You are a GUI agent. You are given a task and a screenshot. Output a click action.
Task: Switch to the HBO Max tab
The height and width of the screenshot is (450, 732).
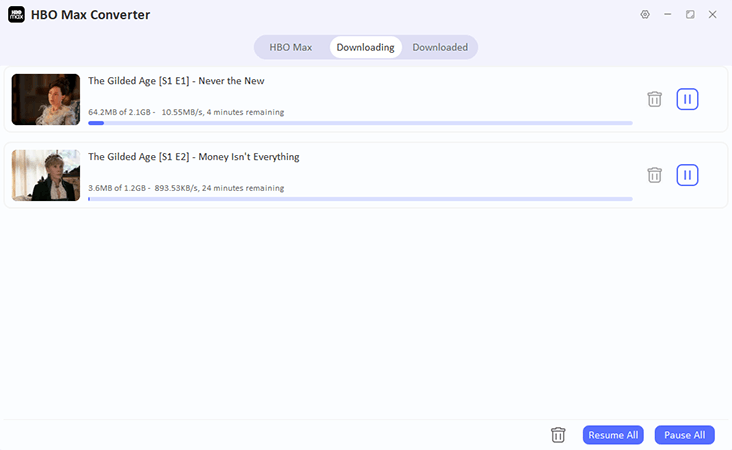click(290, 47)
